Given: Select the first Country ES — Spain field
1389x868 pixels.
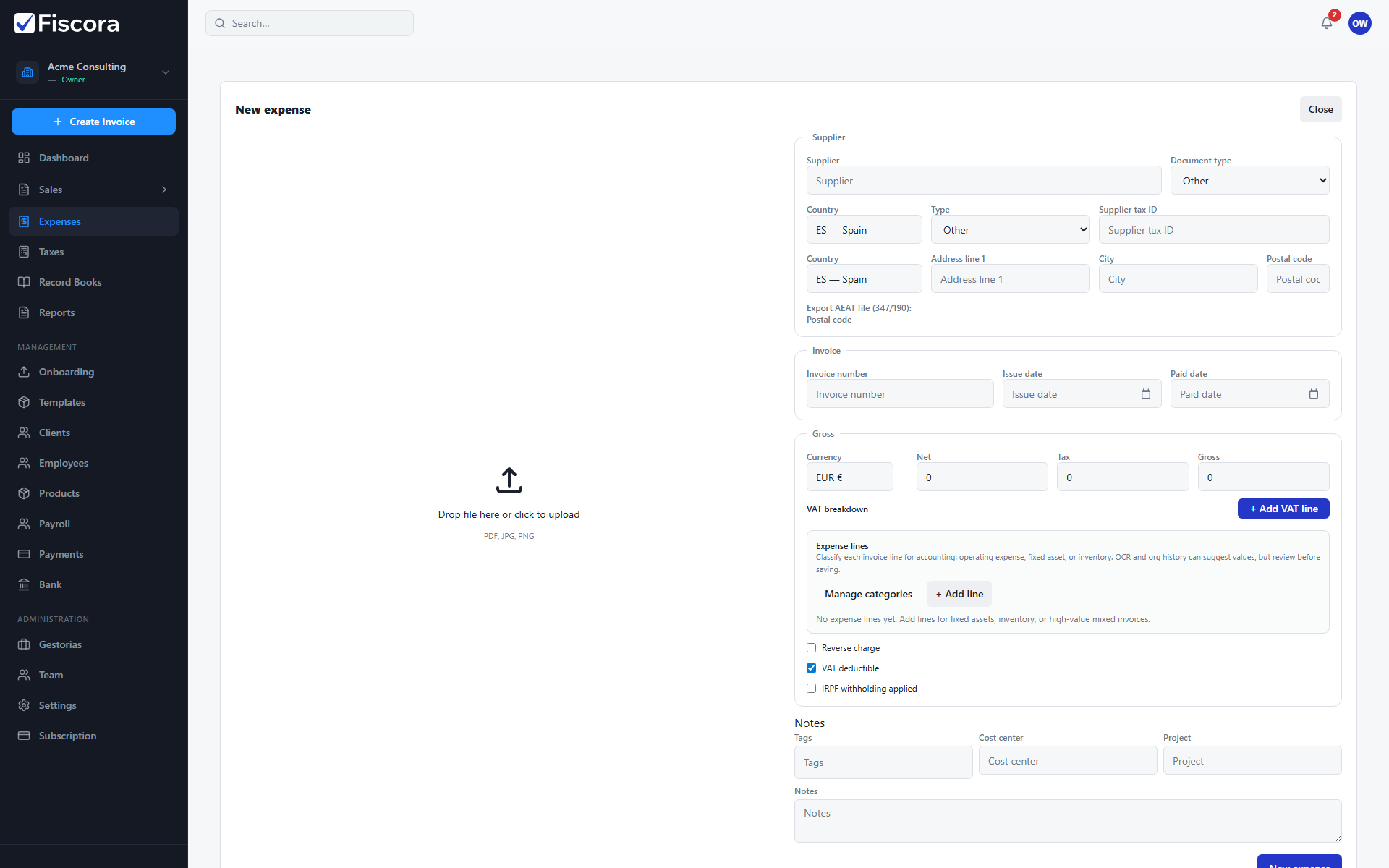Looking at the screenshot, I should pos(864,230).
